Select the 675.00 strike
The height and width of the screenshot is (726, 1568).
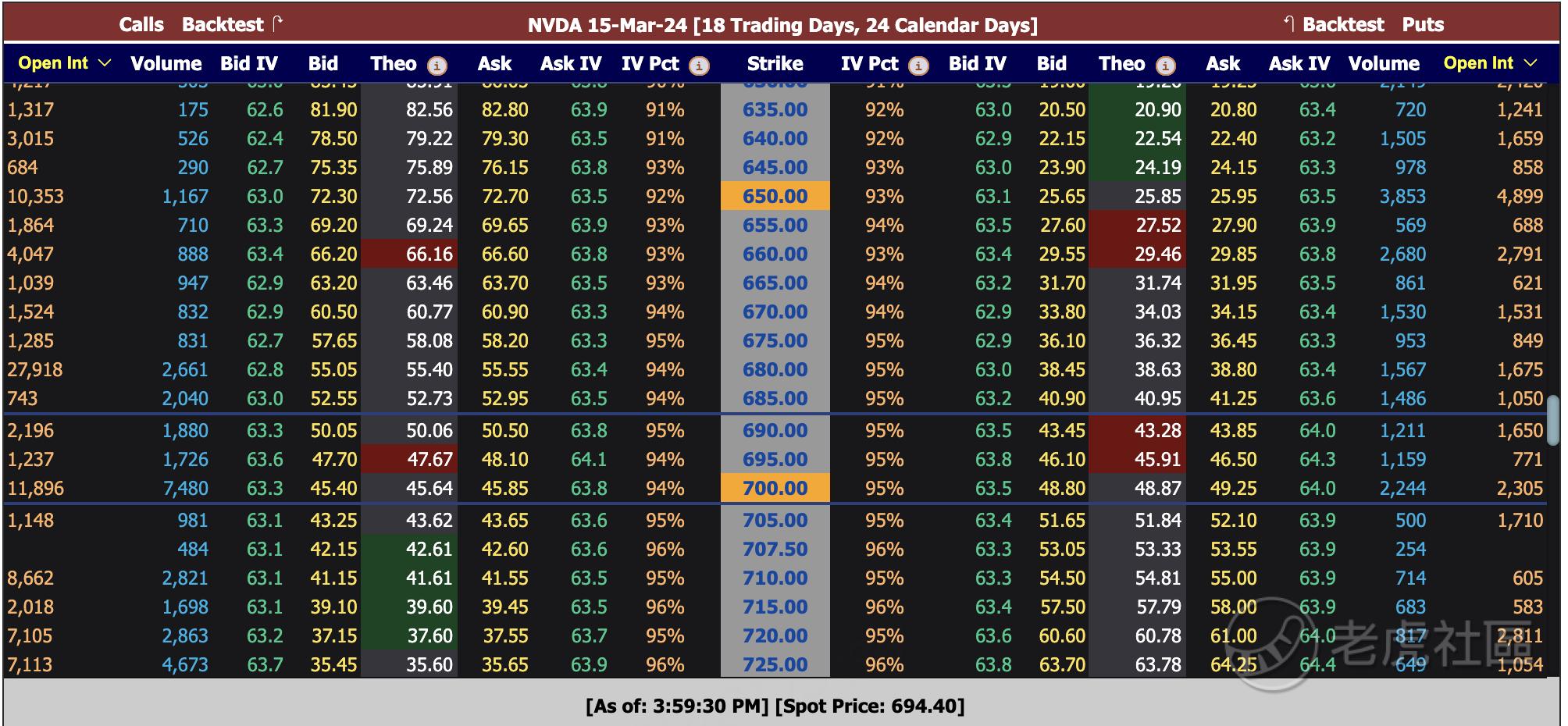coord(775,341)
